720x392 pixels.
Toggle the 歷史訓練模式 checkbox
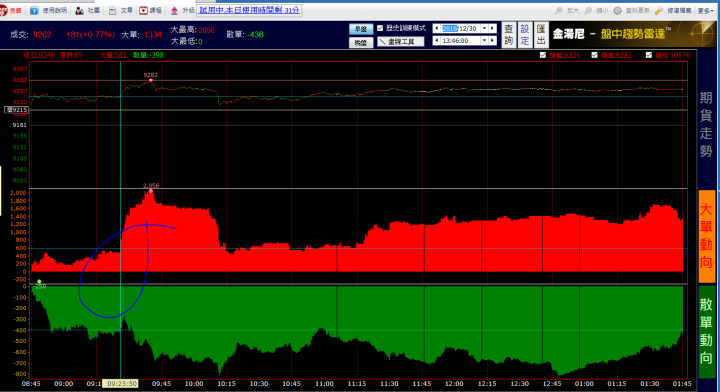click(x=380, y=28)
